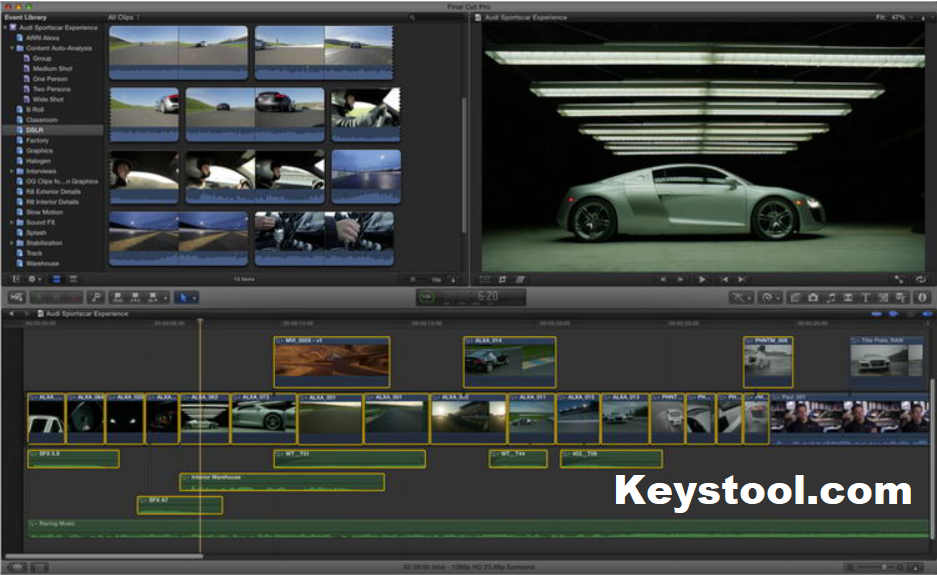This screenshot has height=575, width=937.
Task: Open the tool selector dropdown arrow
Action: (194, 297)
